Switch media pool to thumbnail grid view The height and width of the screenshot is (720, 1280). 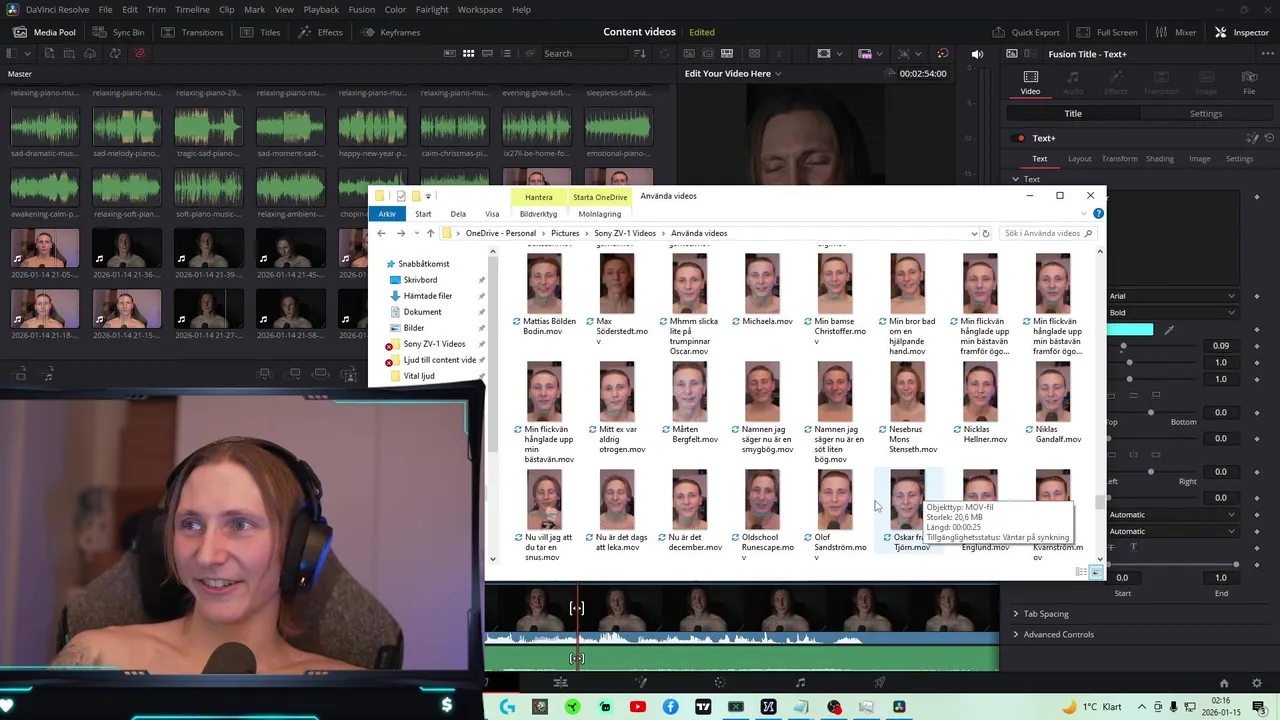(468, 53)
